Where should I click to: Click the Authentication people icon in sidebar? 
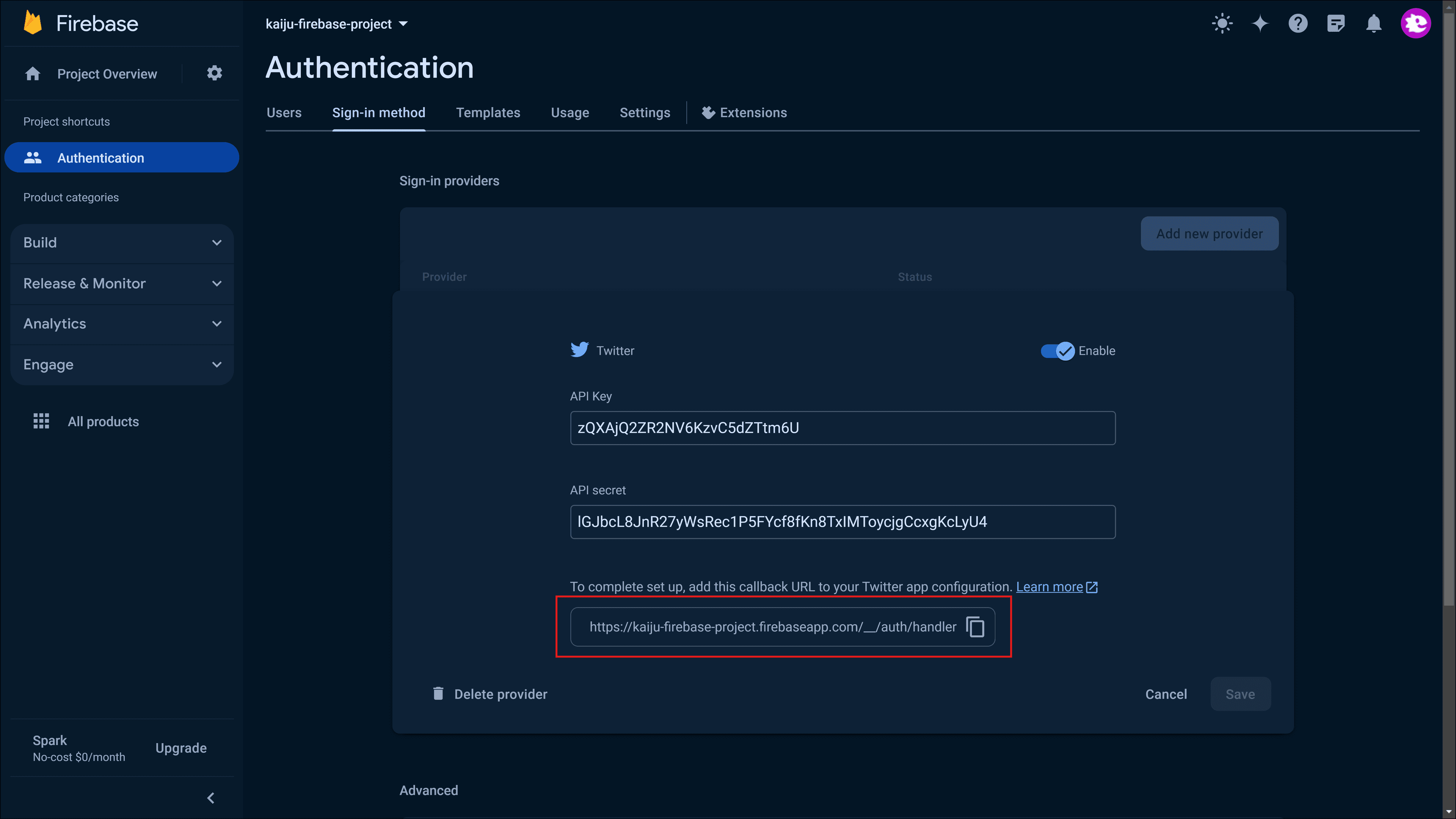pyautogui.click(x=33, y=158)
